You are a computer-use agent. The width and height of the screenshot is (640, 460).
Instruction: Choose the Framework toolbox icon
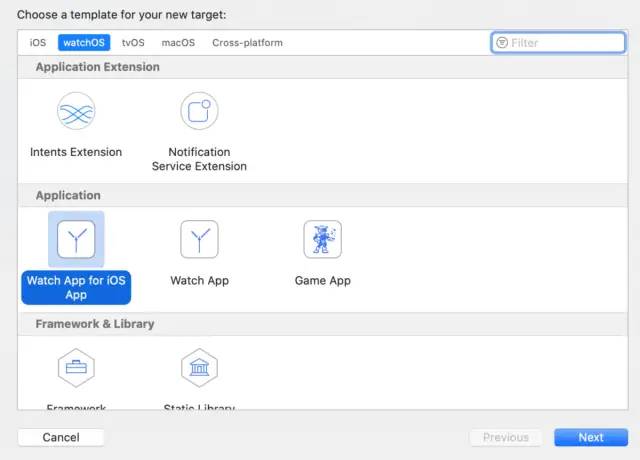coord(76,368)
